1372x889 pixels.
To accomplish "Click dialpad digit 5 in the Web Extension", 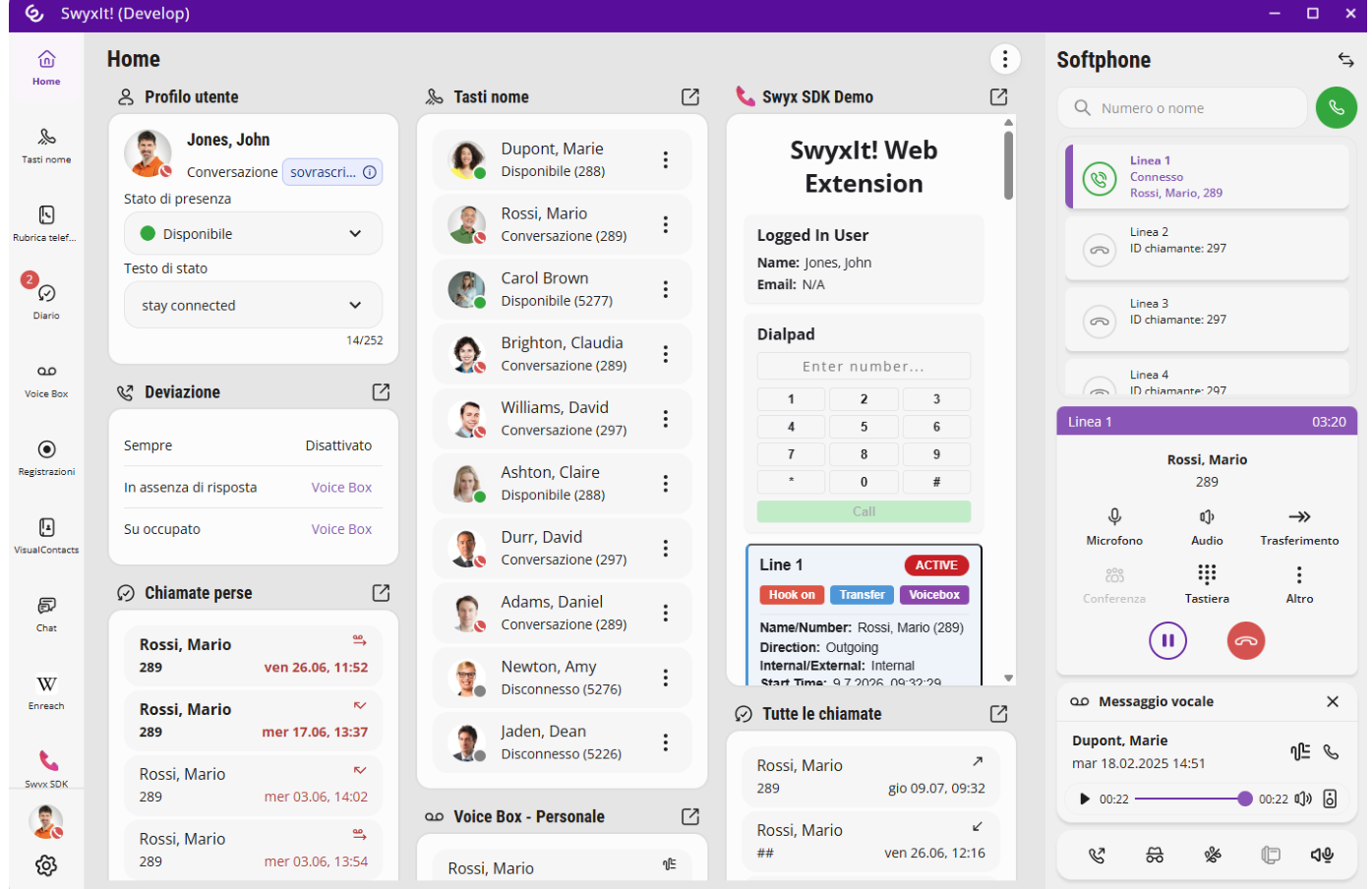I will click(864, 427).
